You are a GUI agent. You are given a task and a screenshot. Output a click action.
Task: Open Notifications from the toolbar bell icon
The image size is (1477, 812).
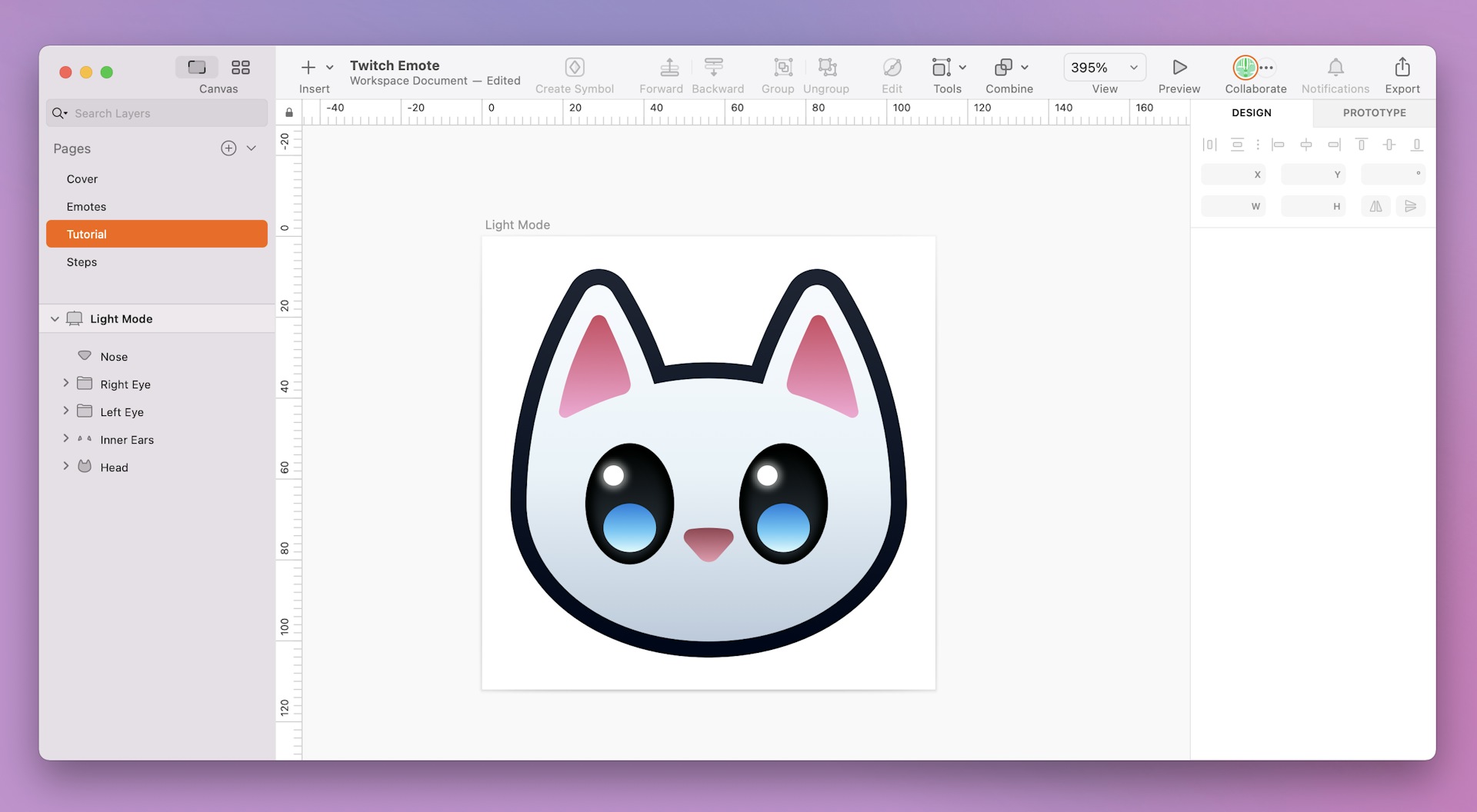(x=1335, y=68)
